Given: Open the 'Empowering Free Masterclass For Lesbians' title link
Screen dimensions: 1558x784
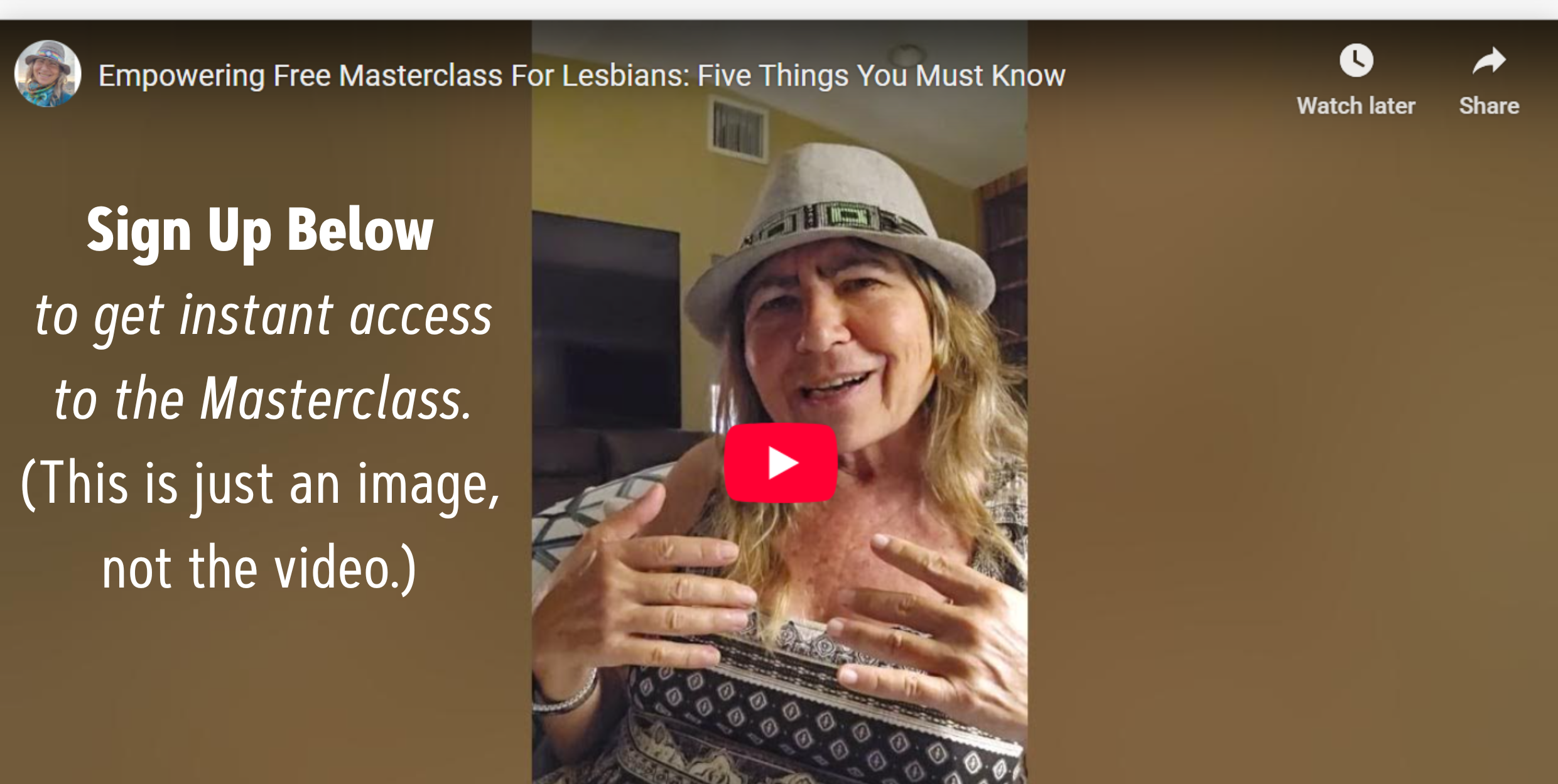Looking at the screenshot, I should pyautogui.click(x=582, y=76).
